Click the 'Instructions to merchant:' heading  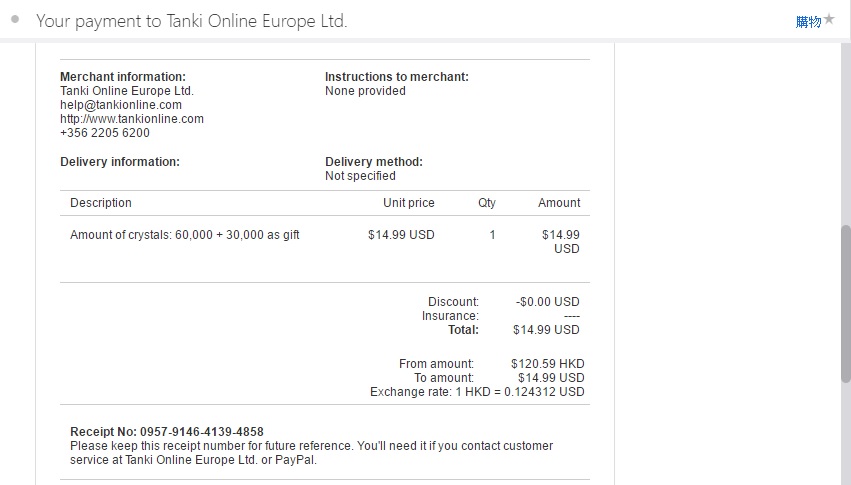tap(397, 77)
